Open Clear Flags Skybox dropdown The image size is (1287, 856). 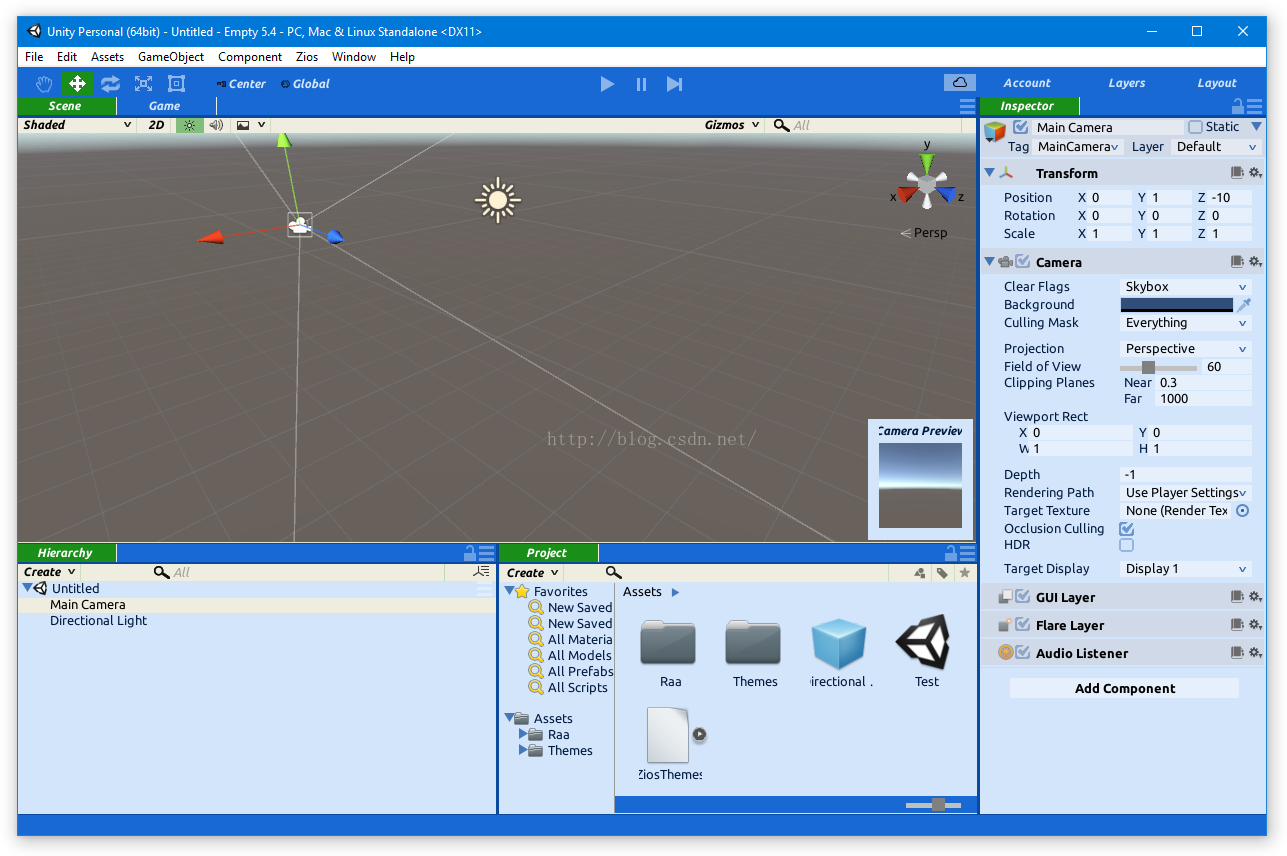point(1186,287)
